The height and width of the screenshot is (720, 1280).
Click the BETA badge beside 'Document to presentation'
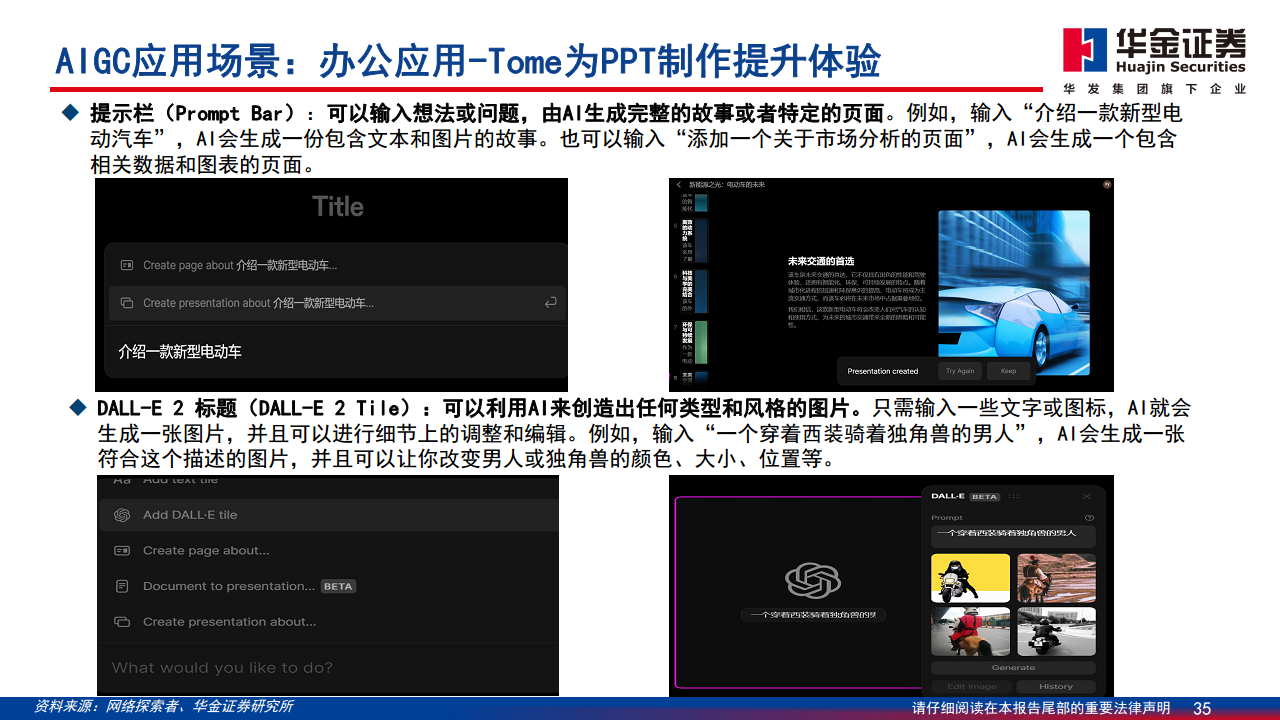click(x=338, y=586)
